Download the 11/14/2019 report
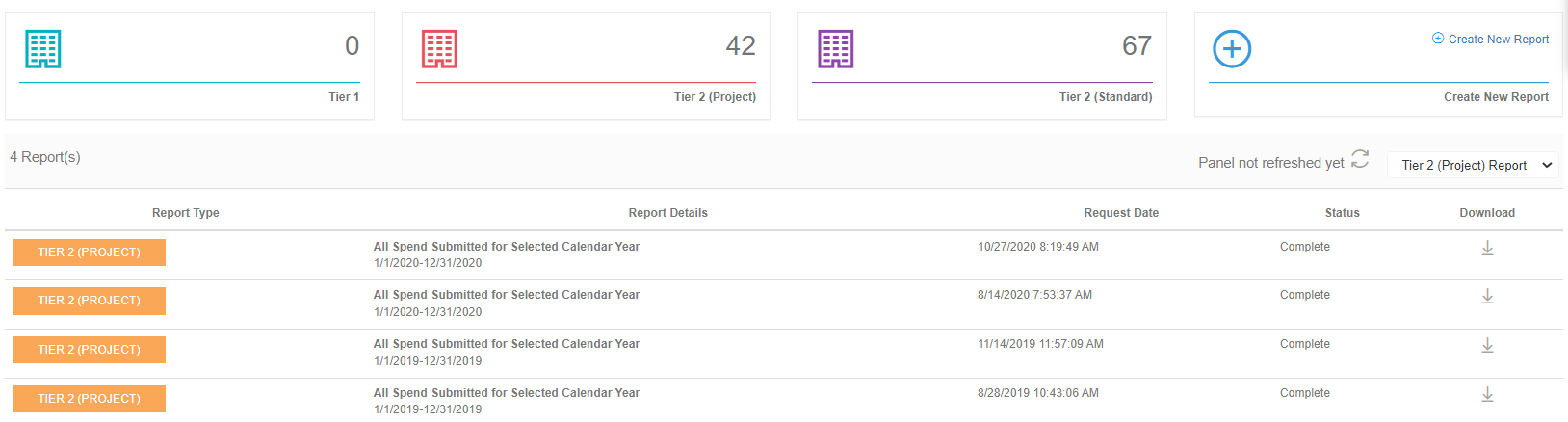 pyautogui.click(x=1487, y=346)
